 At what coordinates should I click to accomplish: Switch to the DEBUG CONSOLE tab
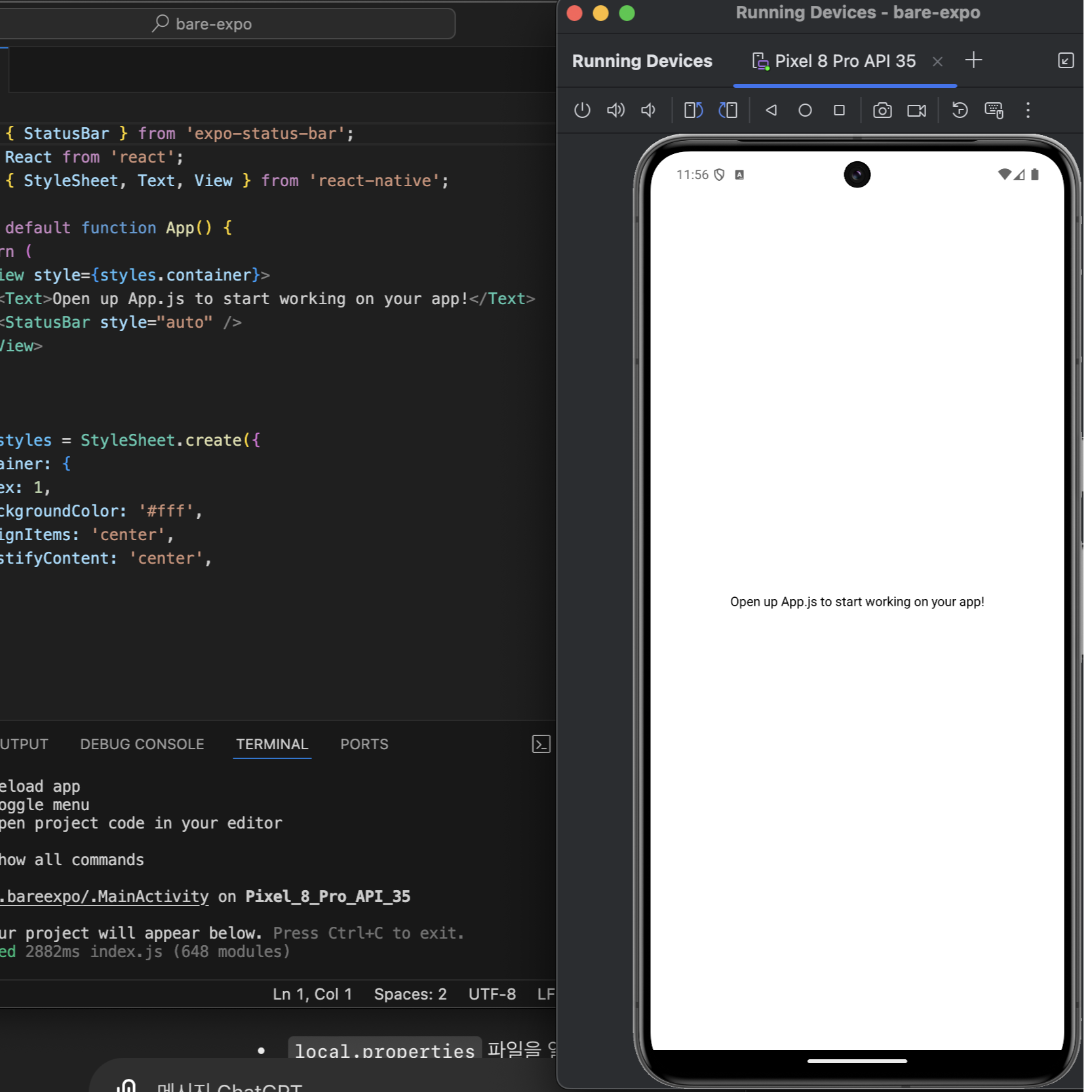coord(142,744)
